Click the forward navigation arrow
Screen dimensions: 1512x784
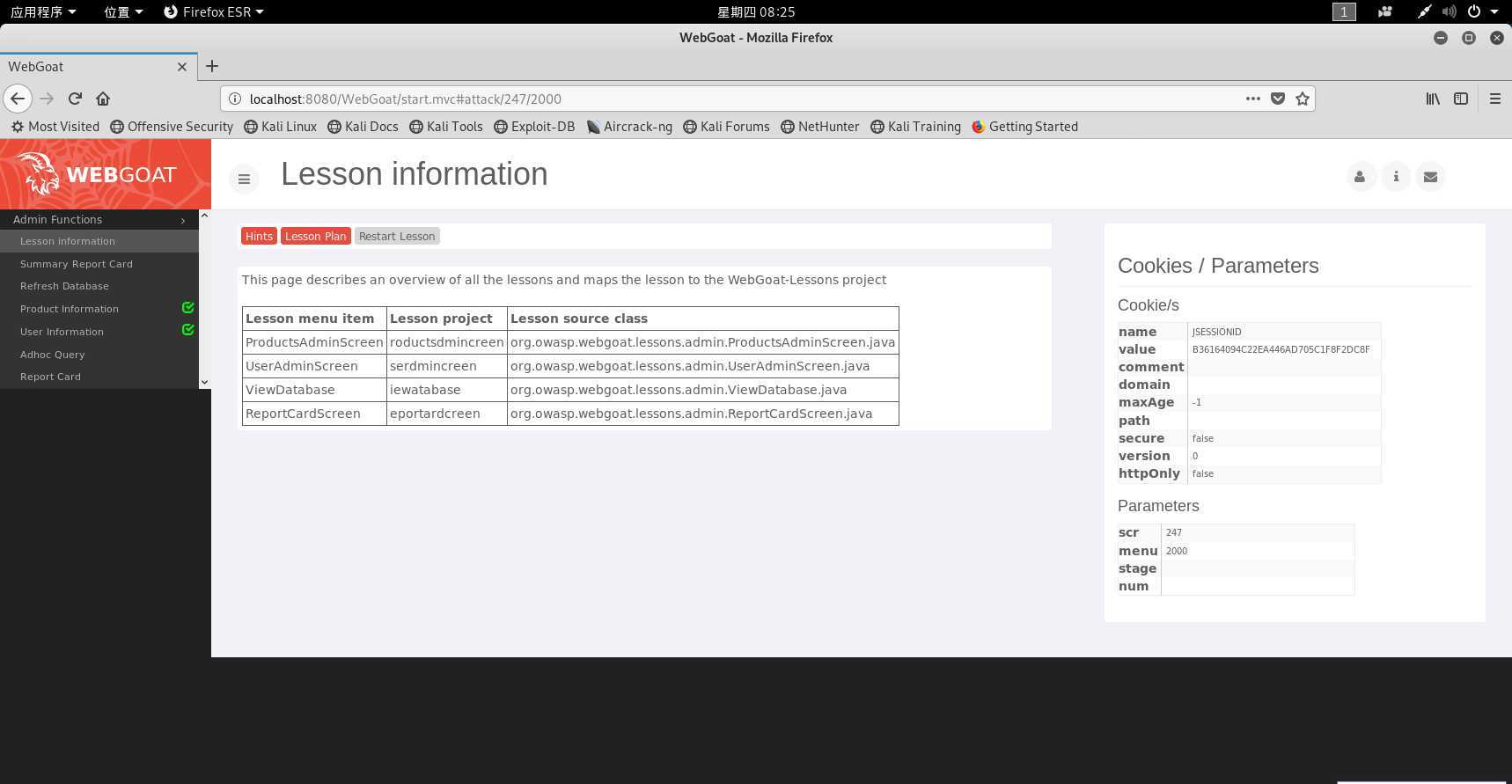(x=47, y=99)
